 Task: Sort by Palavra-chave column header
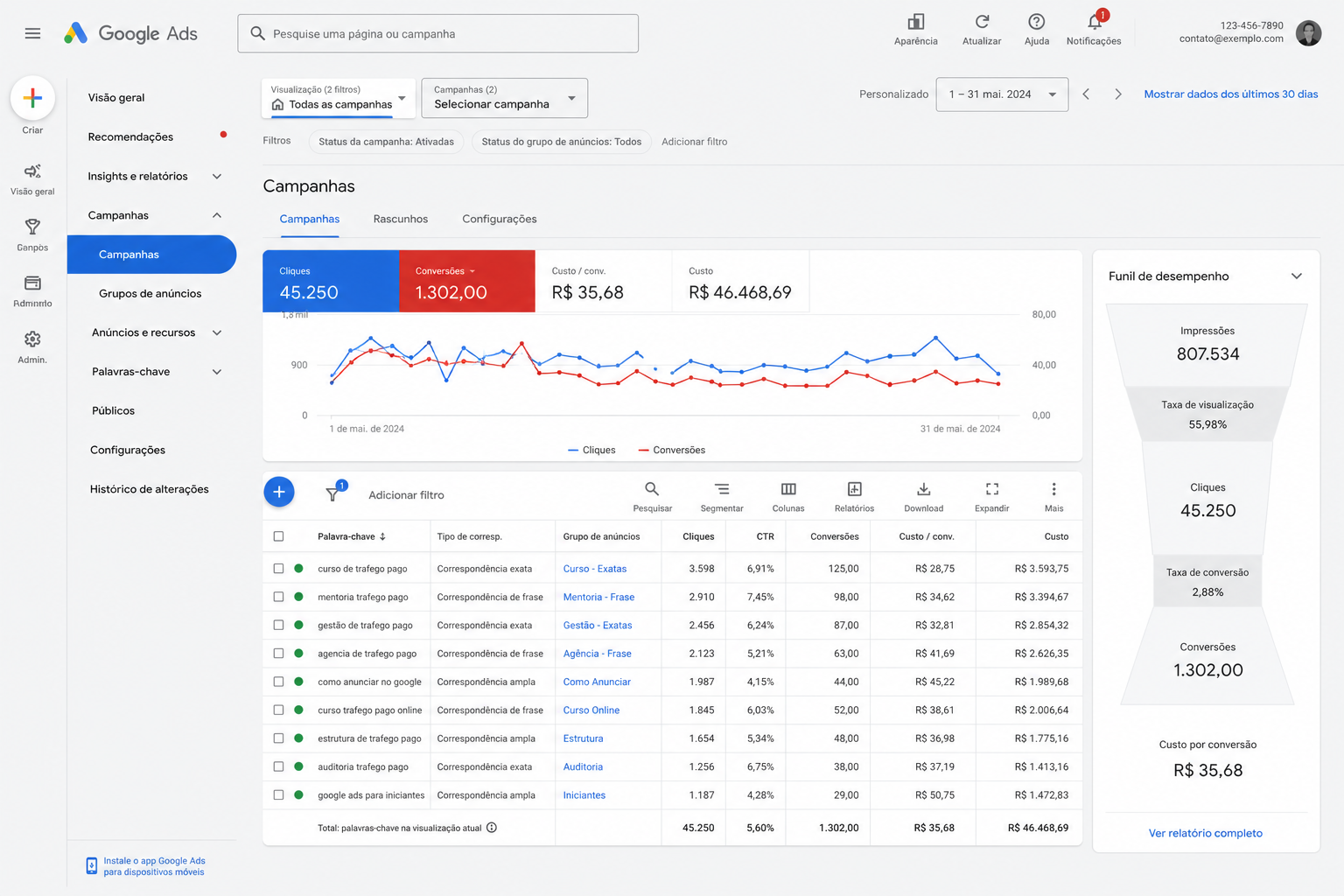(352, 536)
